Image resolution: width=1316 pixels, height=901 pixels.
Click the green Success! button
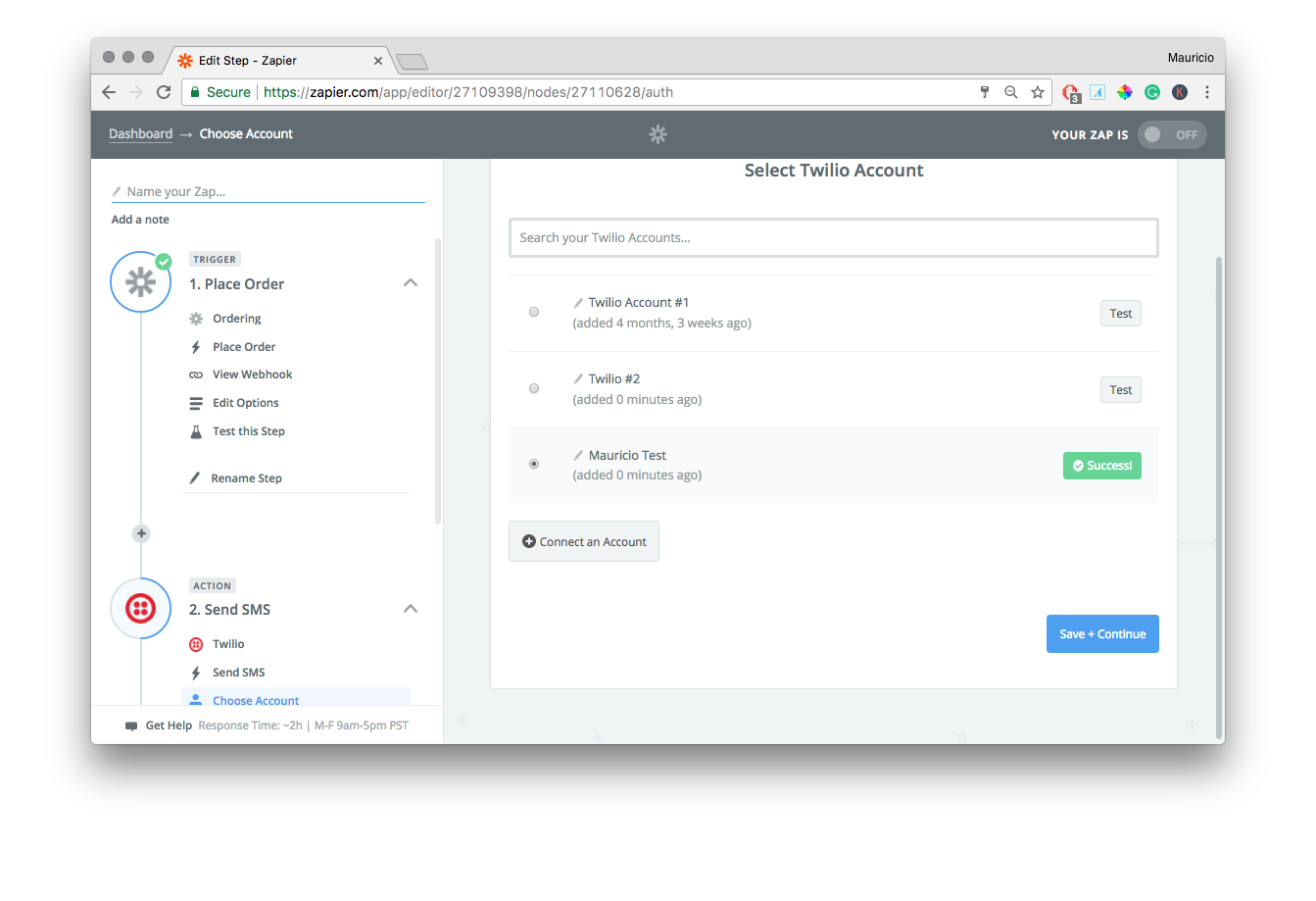(x=1102, y=466)
